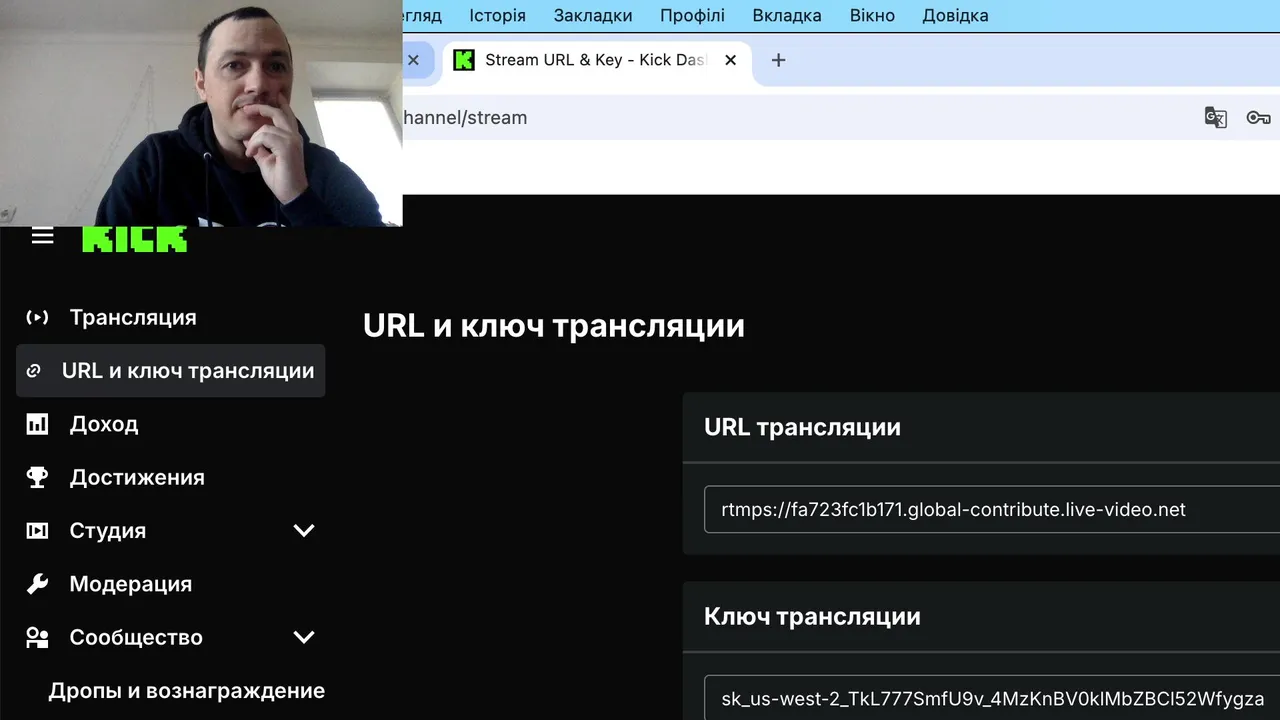The width and height of the screenshot is (1280, 720).
Task: Click the Студия video icon
Action: click(37, 531)
